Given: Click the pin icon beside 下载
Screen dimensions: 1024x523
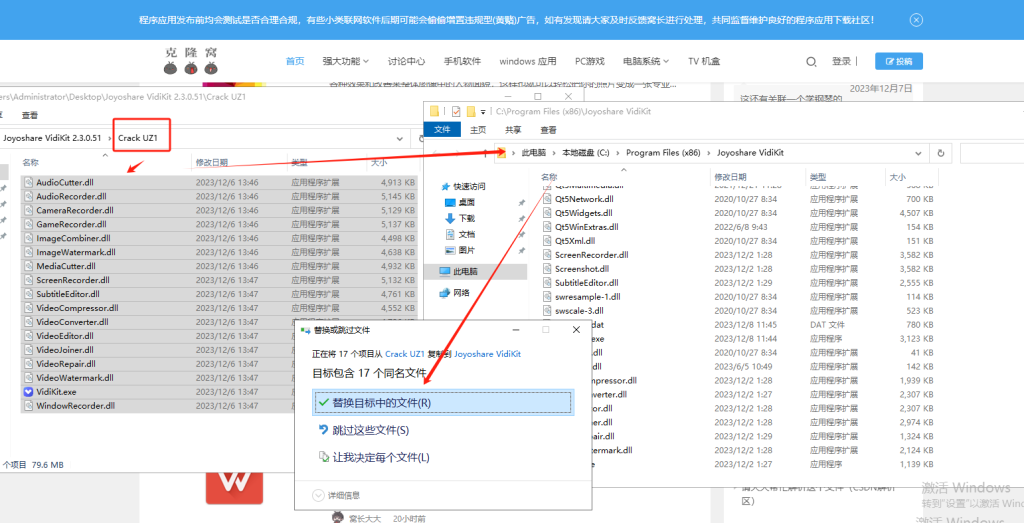Looking at the screenshot, I should coord(520,219).
